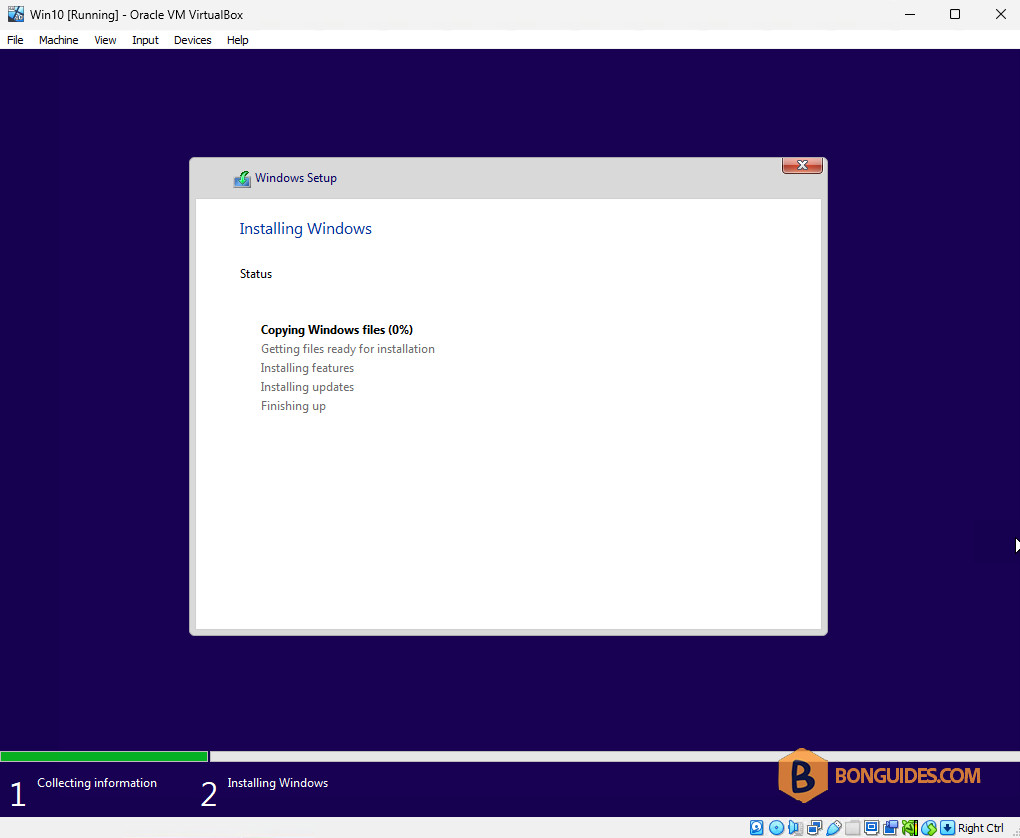Click the network adapters status icon

814,828
